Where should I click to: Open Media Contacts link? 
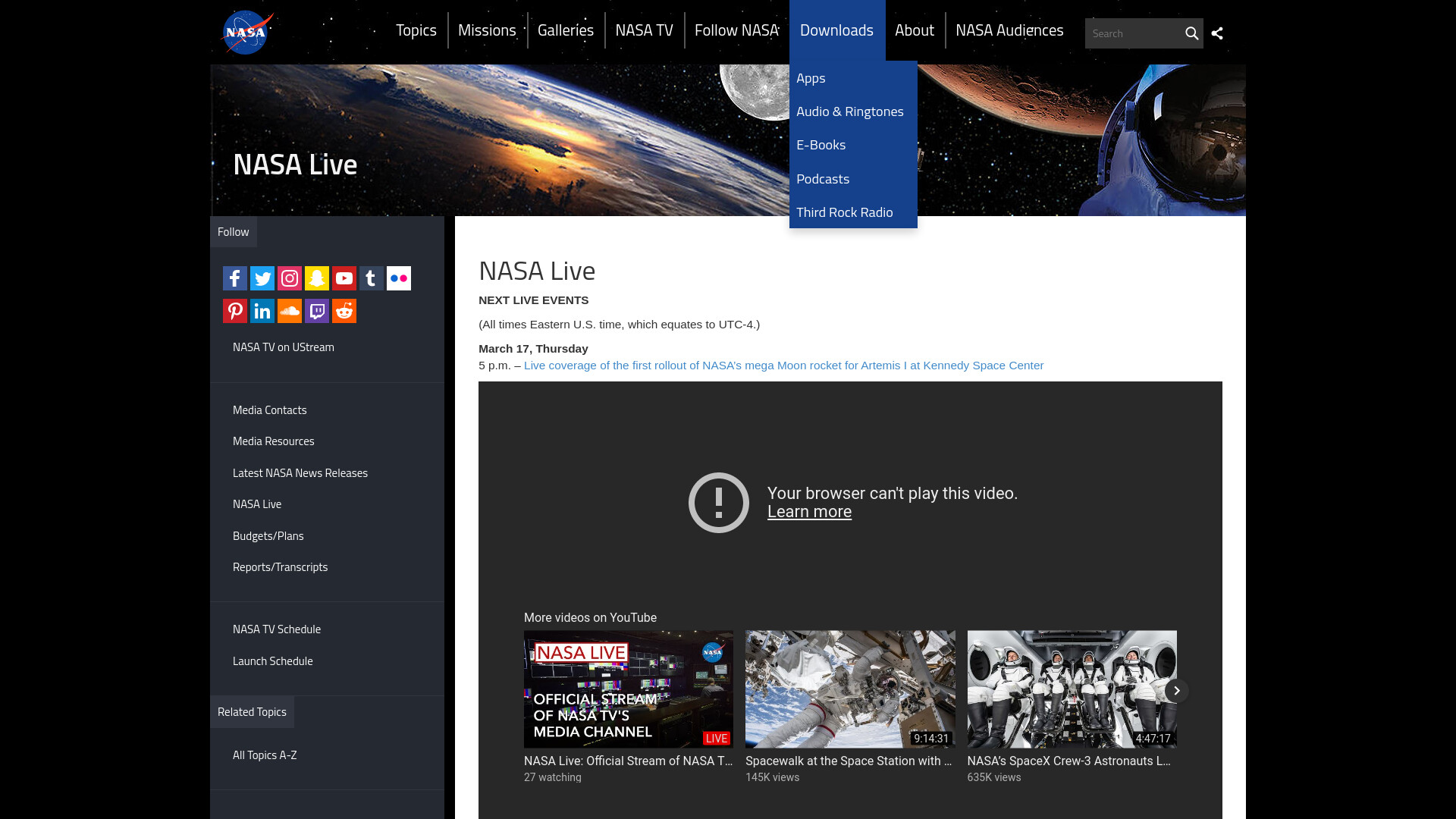[270, 410]
